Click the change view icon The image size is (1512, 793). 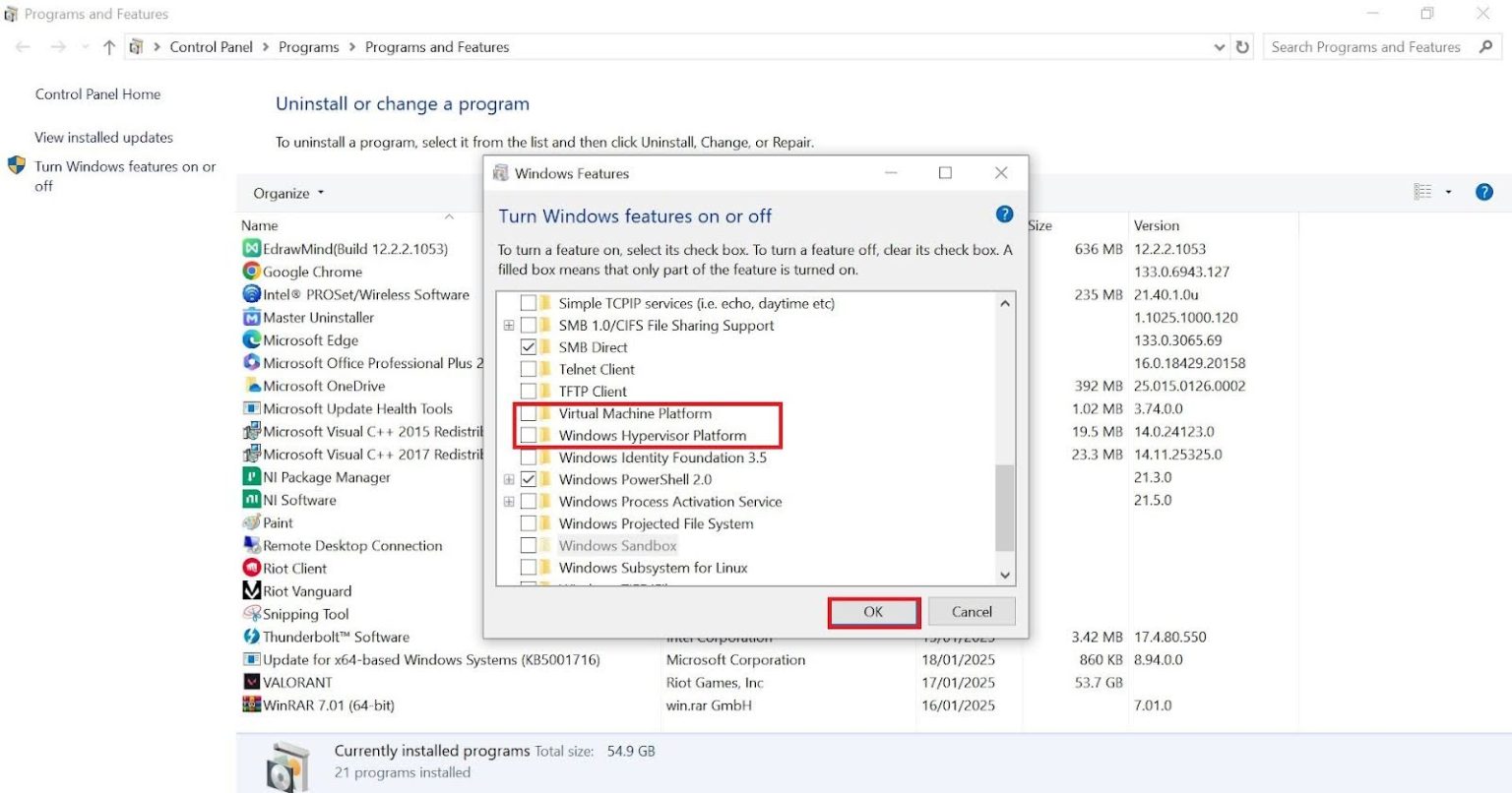pyautogui.click(x=1423, y=192)
